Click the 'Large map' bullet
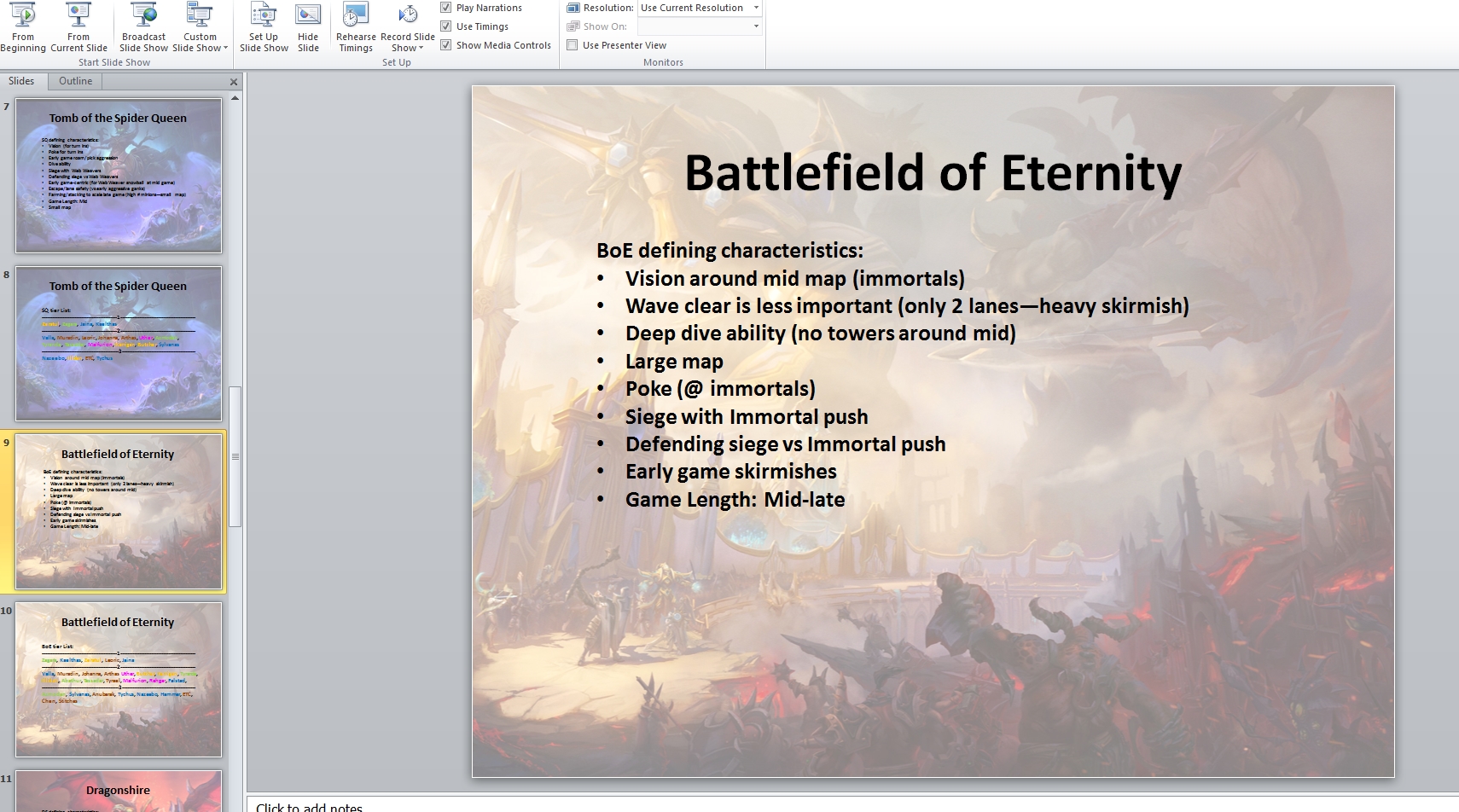 coord(674,362)
